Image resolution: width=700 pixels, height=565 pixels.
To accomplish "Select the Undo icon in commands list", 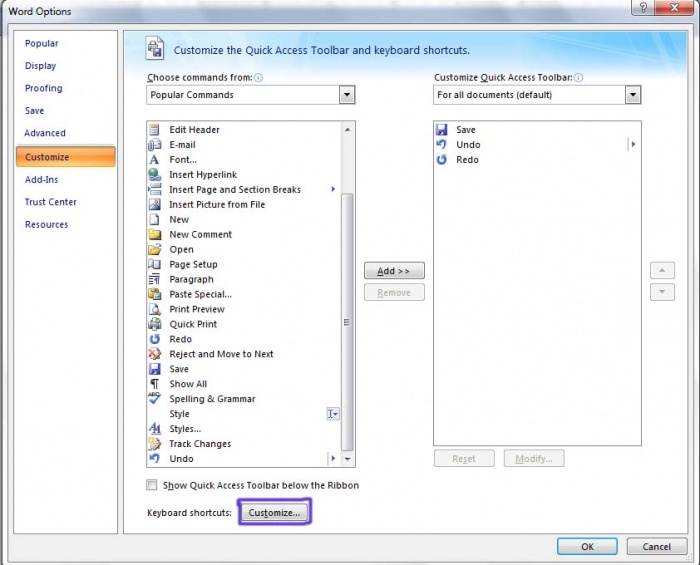I will [x=154, y=458].
